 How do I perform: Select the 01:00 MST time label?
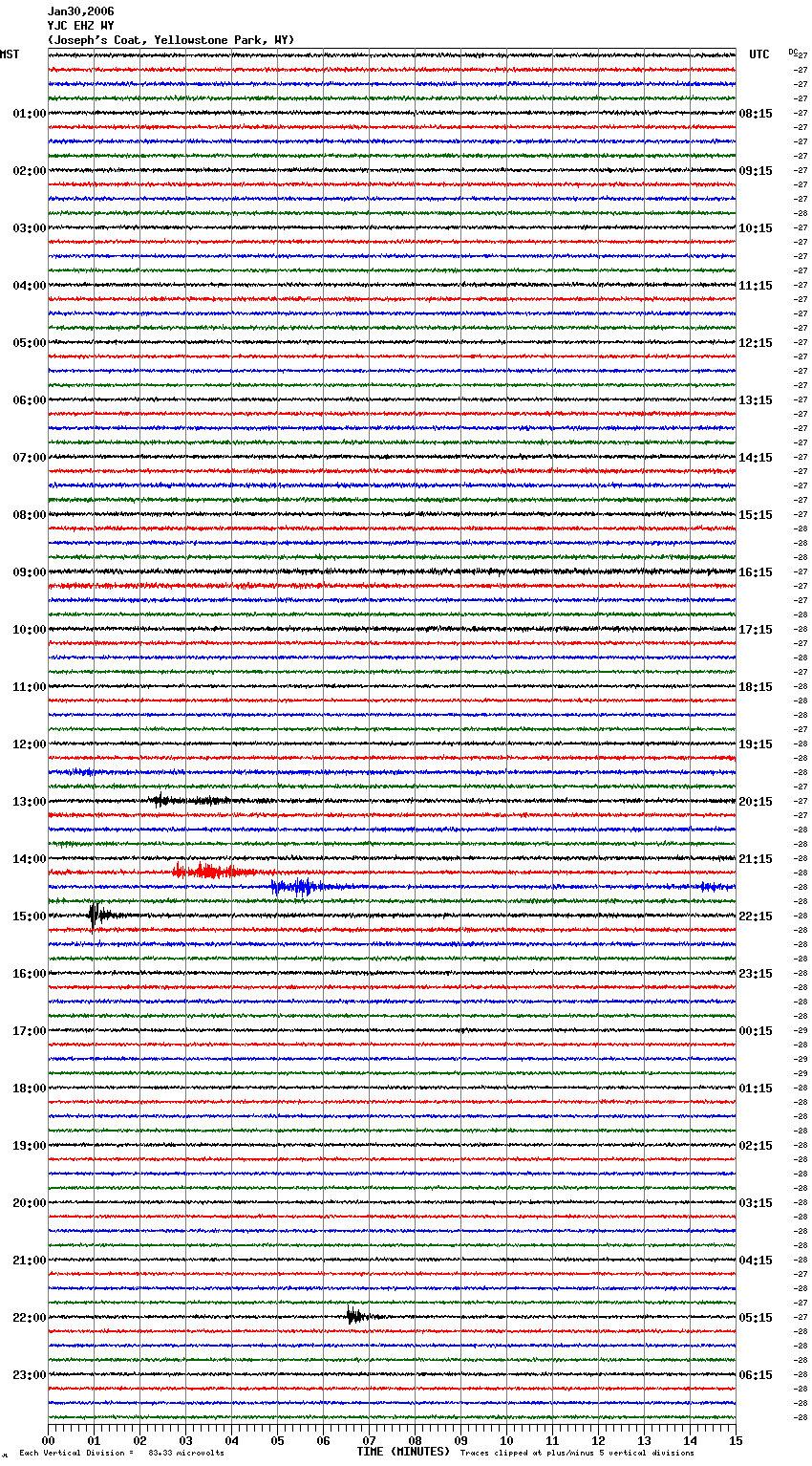coord(30,114)
